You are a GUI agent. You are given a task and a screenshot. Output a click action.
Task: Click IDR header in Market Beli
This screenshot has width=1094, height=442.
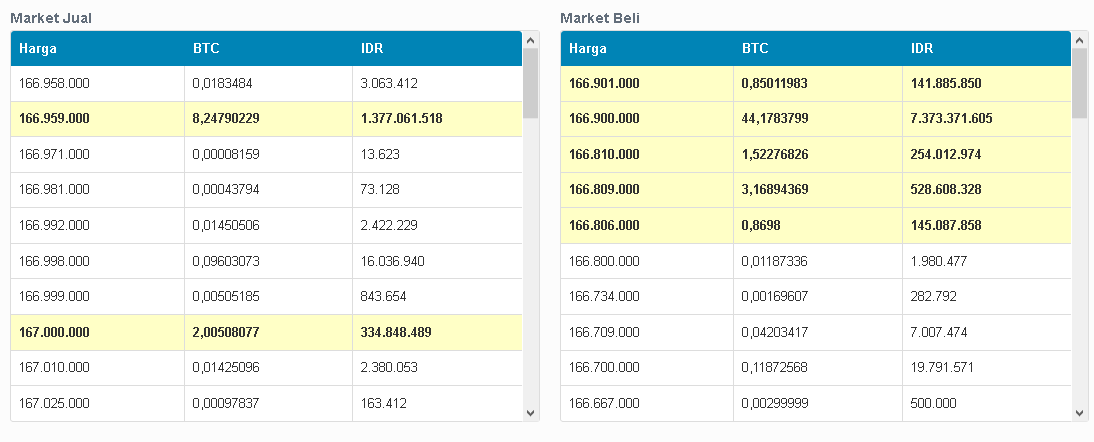tap(922, 48)
